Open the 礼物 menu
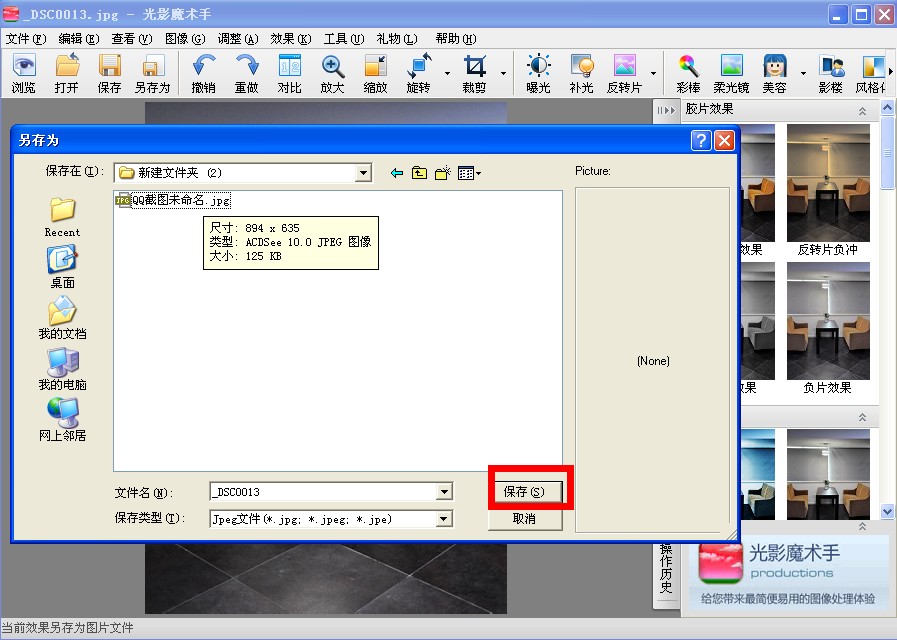The image size is (897, 640). (x=397, y=39)
